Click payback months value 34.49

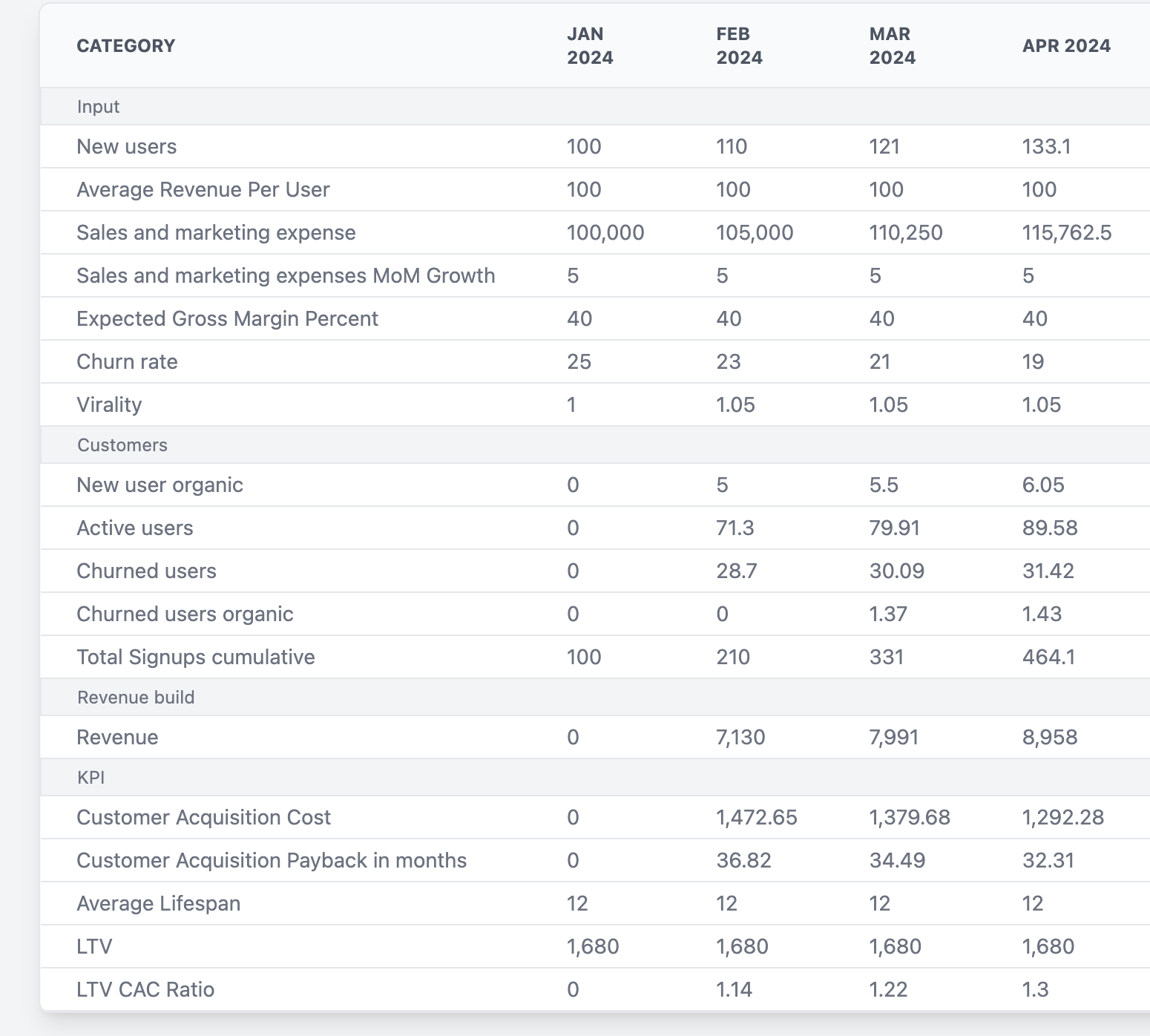897,860
